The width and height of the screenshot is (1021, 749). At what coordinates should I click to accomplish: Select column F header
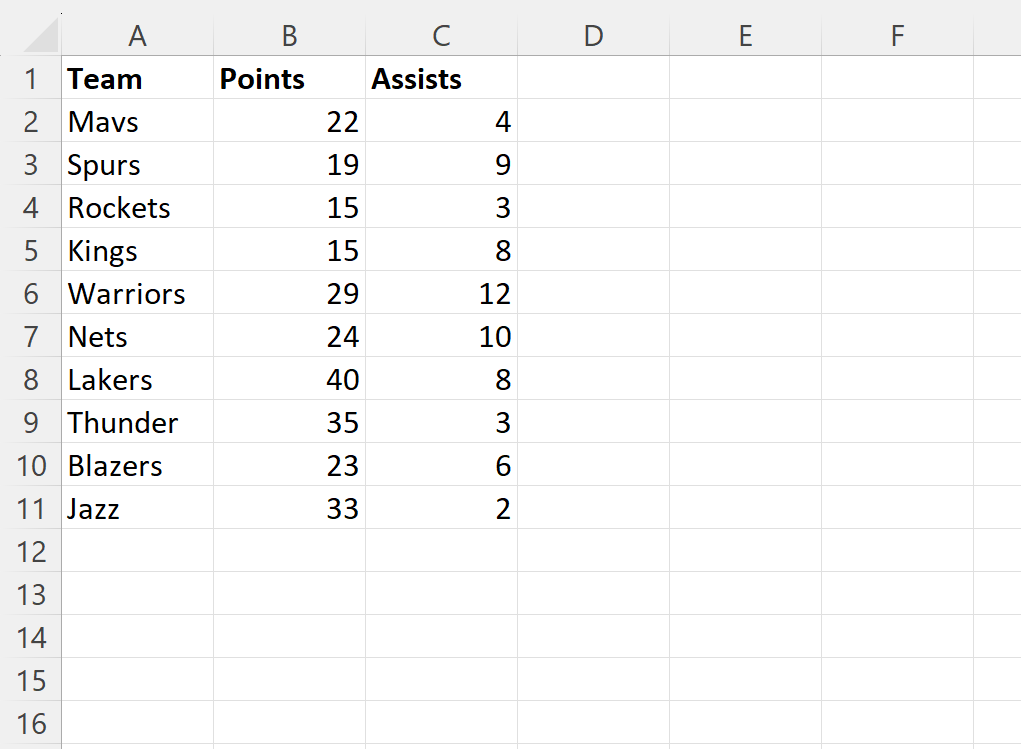pos(897,36)
